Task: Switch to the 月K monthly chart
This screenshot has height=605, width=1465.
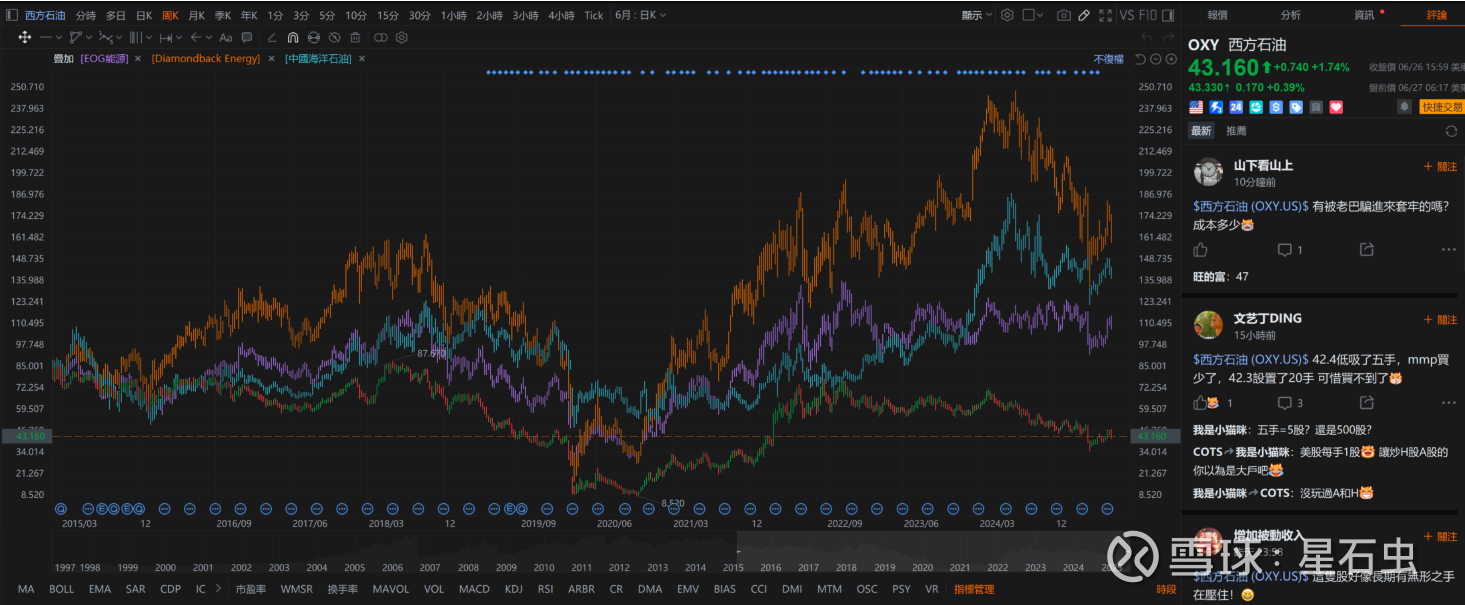Action: pyautogui.click(x=196, y=15)
